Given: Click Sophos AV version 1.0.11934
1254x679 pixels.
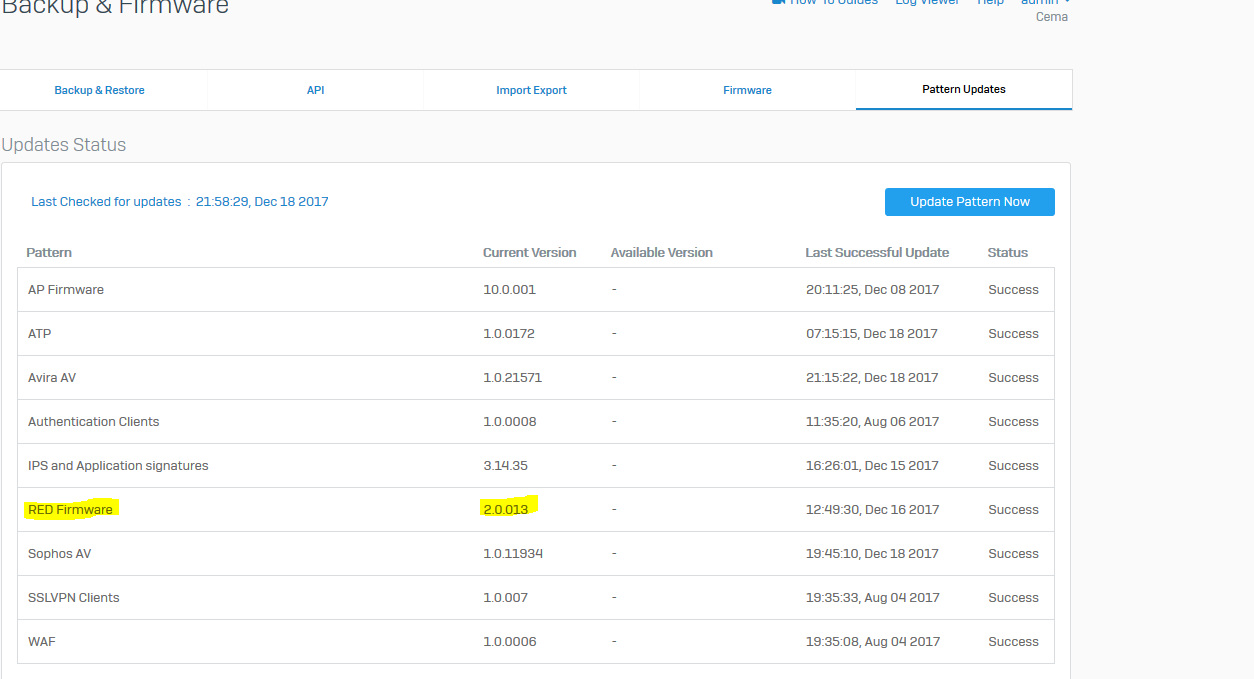Looking at the screenshot, I should (513, 554).
